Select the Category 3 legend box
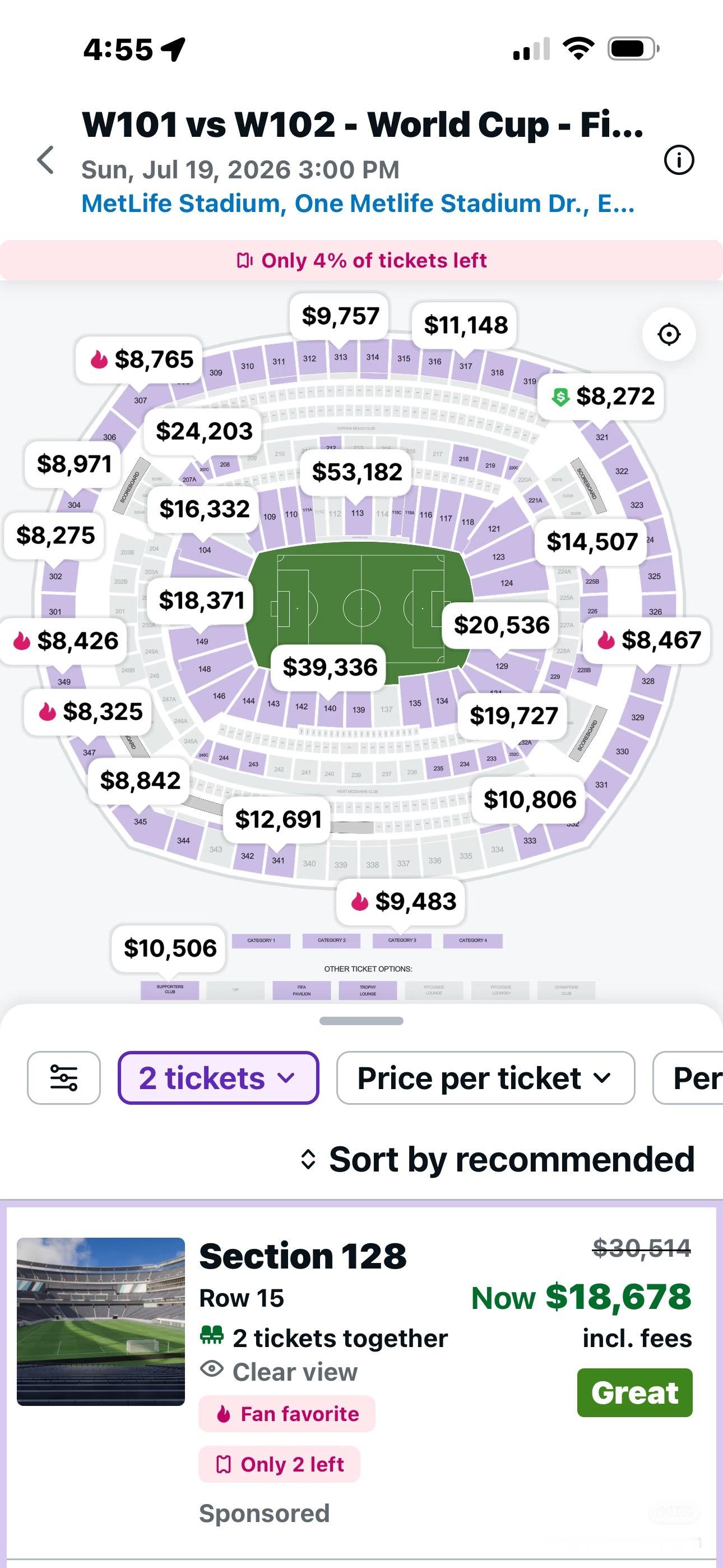723x1568 pixels. (x=402, y=940)
